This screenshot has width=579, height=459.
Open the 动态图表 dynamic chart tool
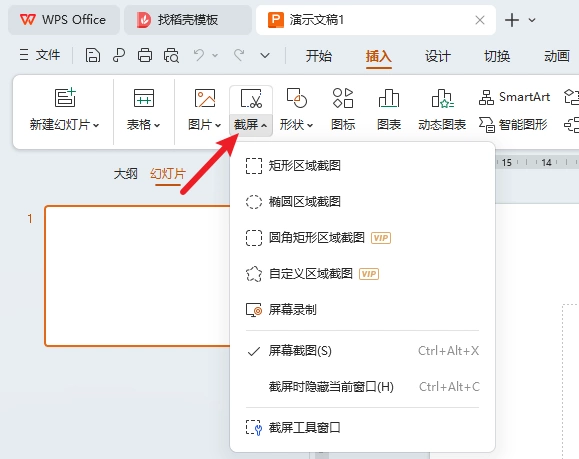[442, 109]
